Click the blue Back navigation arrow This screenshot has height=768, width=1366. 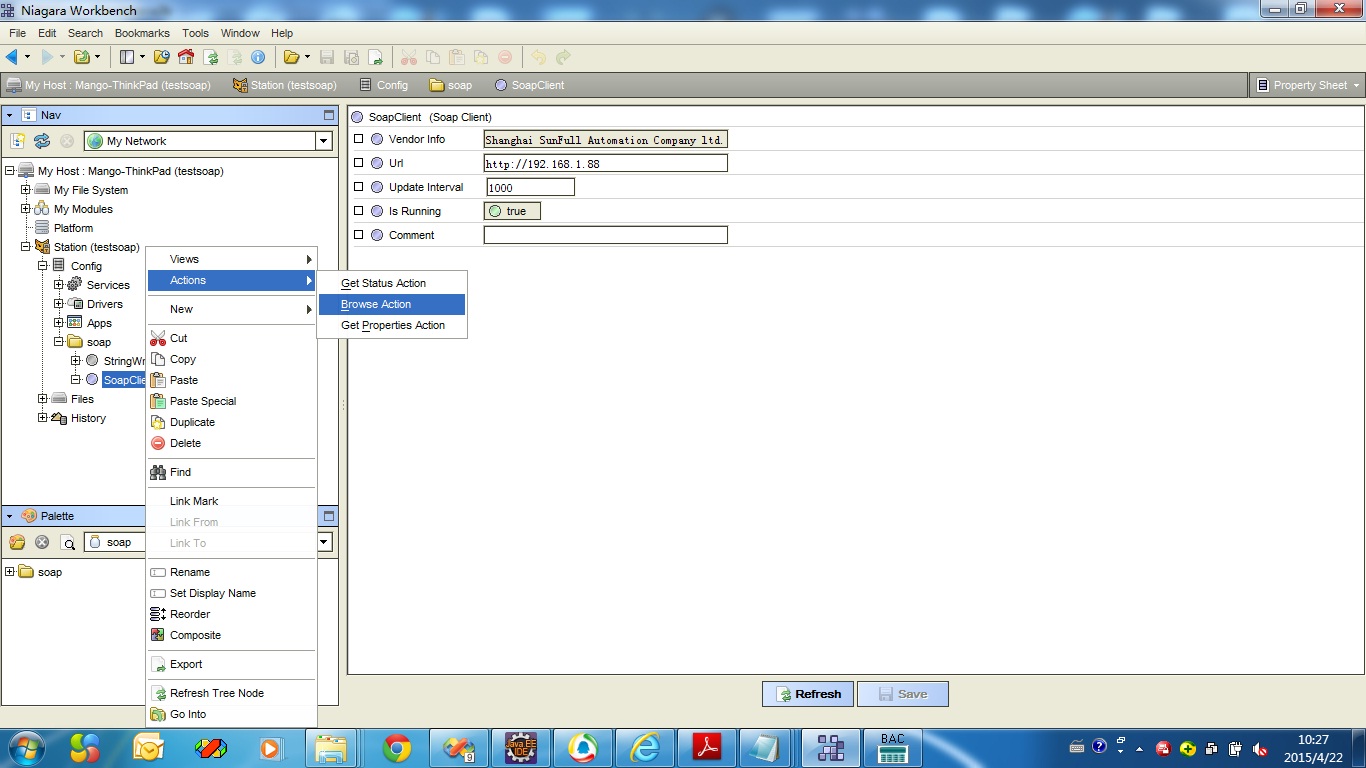point(12,57)
